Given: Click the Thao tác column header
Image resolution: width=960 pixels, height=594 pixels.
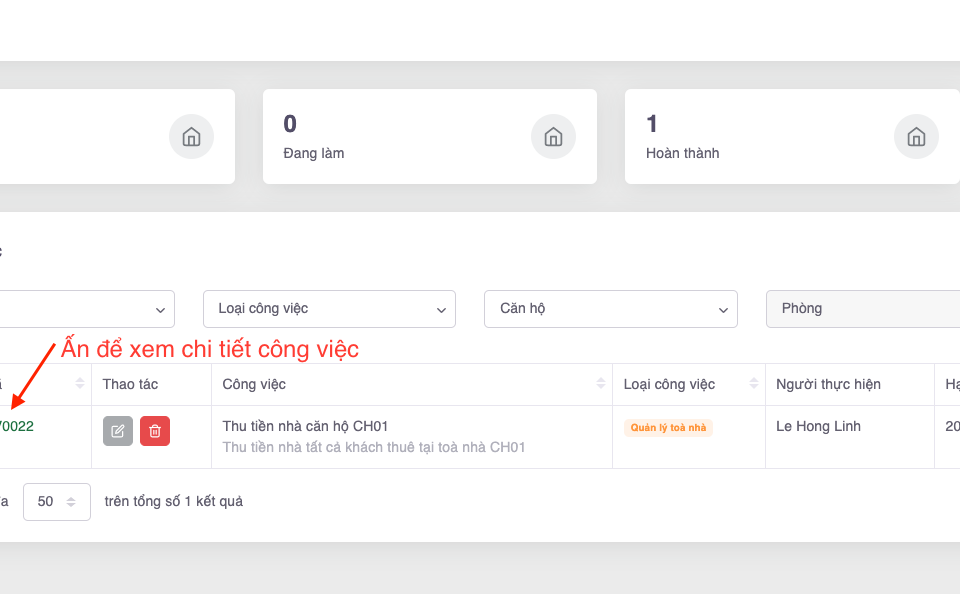Looking at the screenshot, I should tap(130, 384).
